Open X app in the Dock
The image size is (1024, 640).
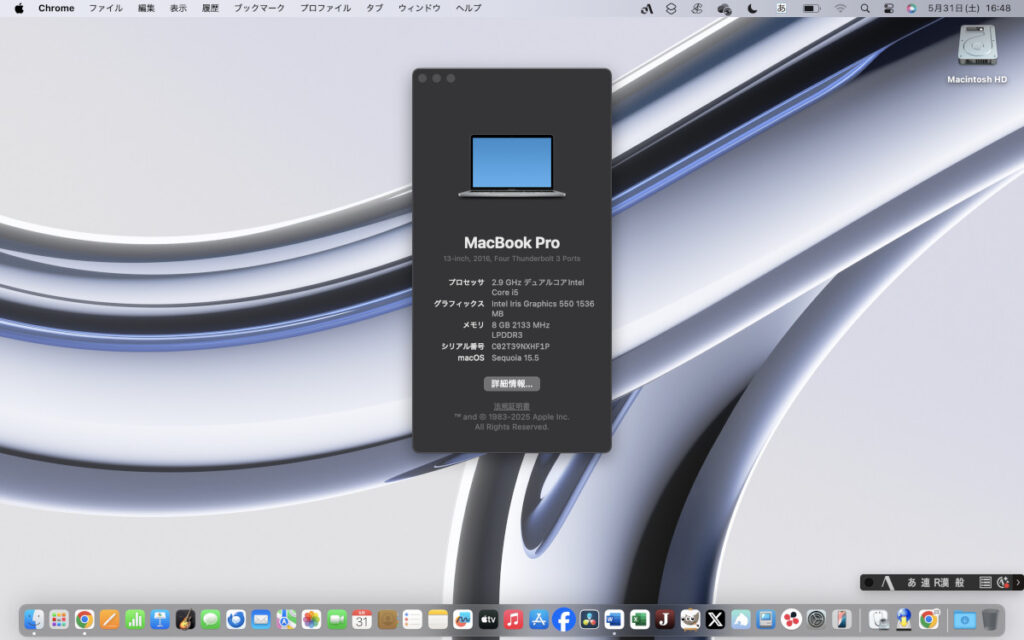[x=715, y=619]
